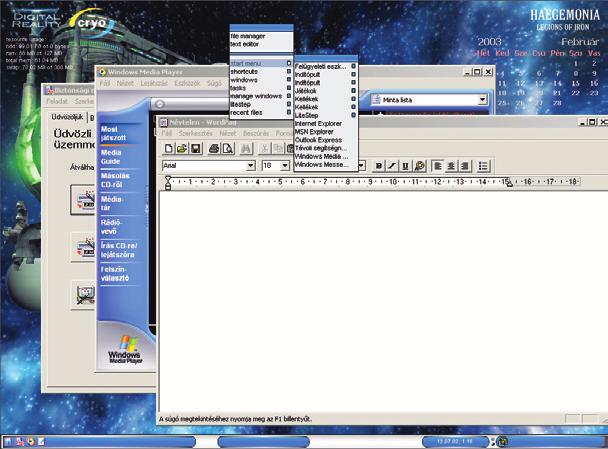Open the Arial font name dropdown
The image size is (608, 449).
pyautogui.click(x=250, y=166)
